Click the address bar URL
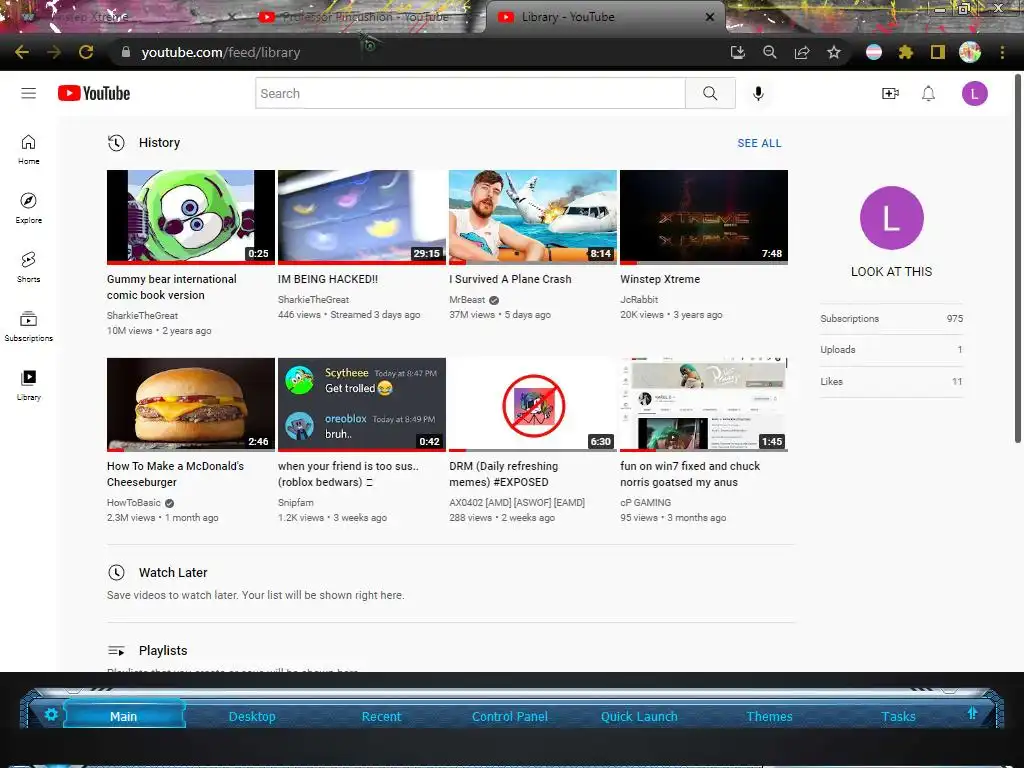Viewport: 1024px width, 768px height. (x=221, y=52)
